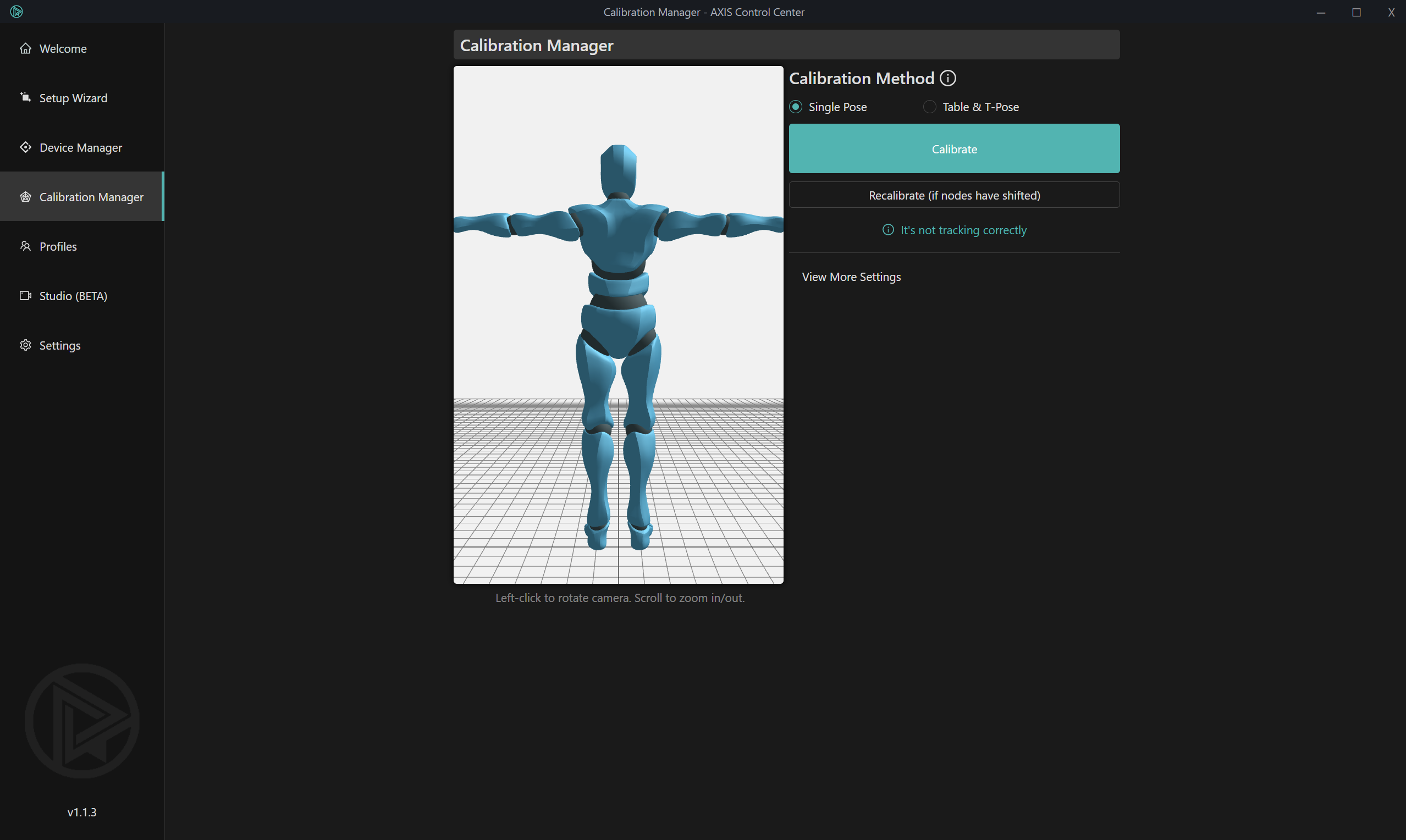
Task: Expand View More Settings
Action: (851, 277)
